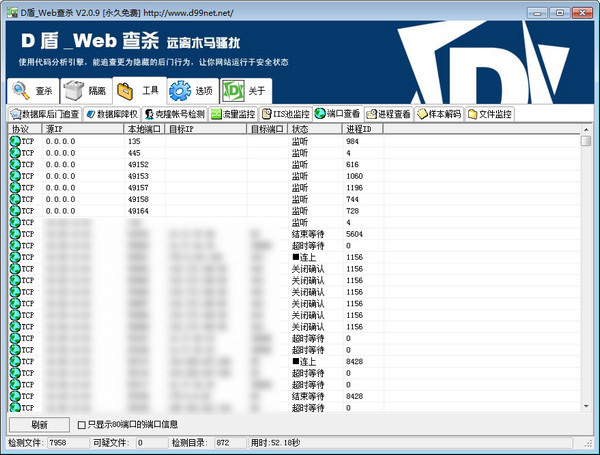The height and width of the screenshot is (455, 600).
Task: Click the green D logo icon on 关于 tab
Action: 233,91
